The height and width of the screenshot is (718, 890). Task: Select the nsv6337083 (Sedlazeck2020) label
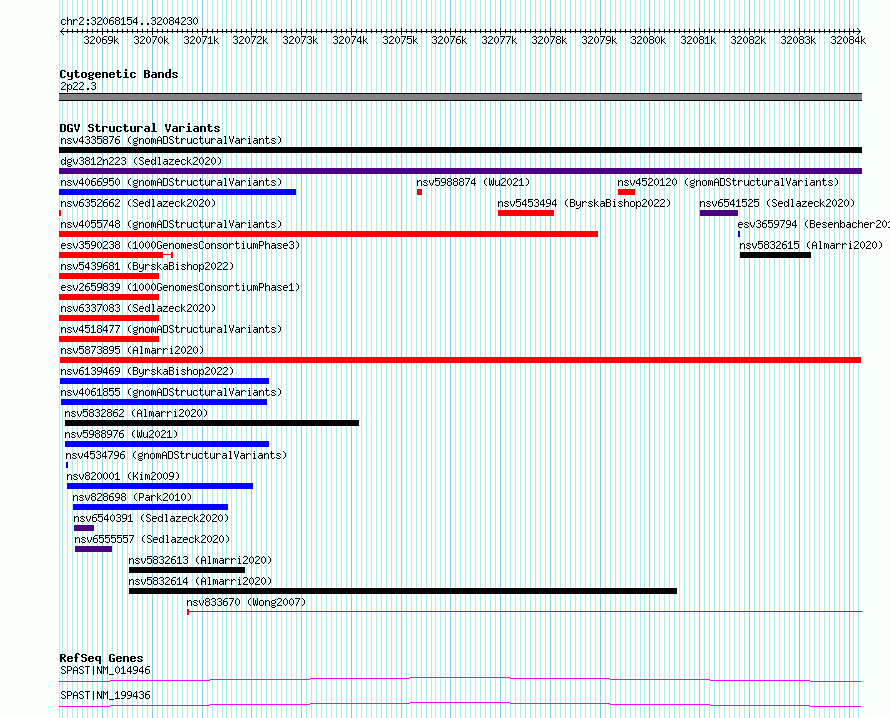138,308
